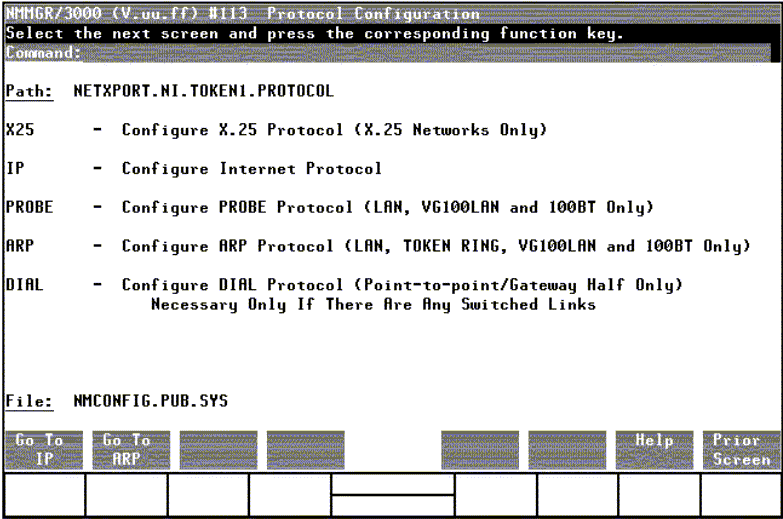This screenshot has height=519, width=783.
Task: Select the DIAL protocol entry
Action: (24, 285)
